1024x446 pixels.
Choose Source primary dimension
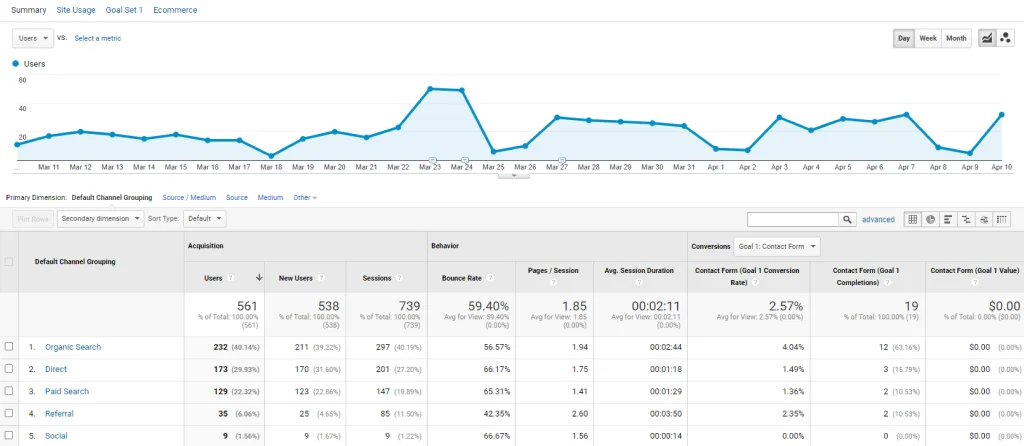[237, 197]
